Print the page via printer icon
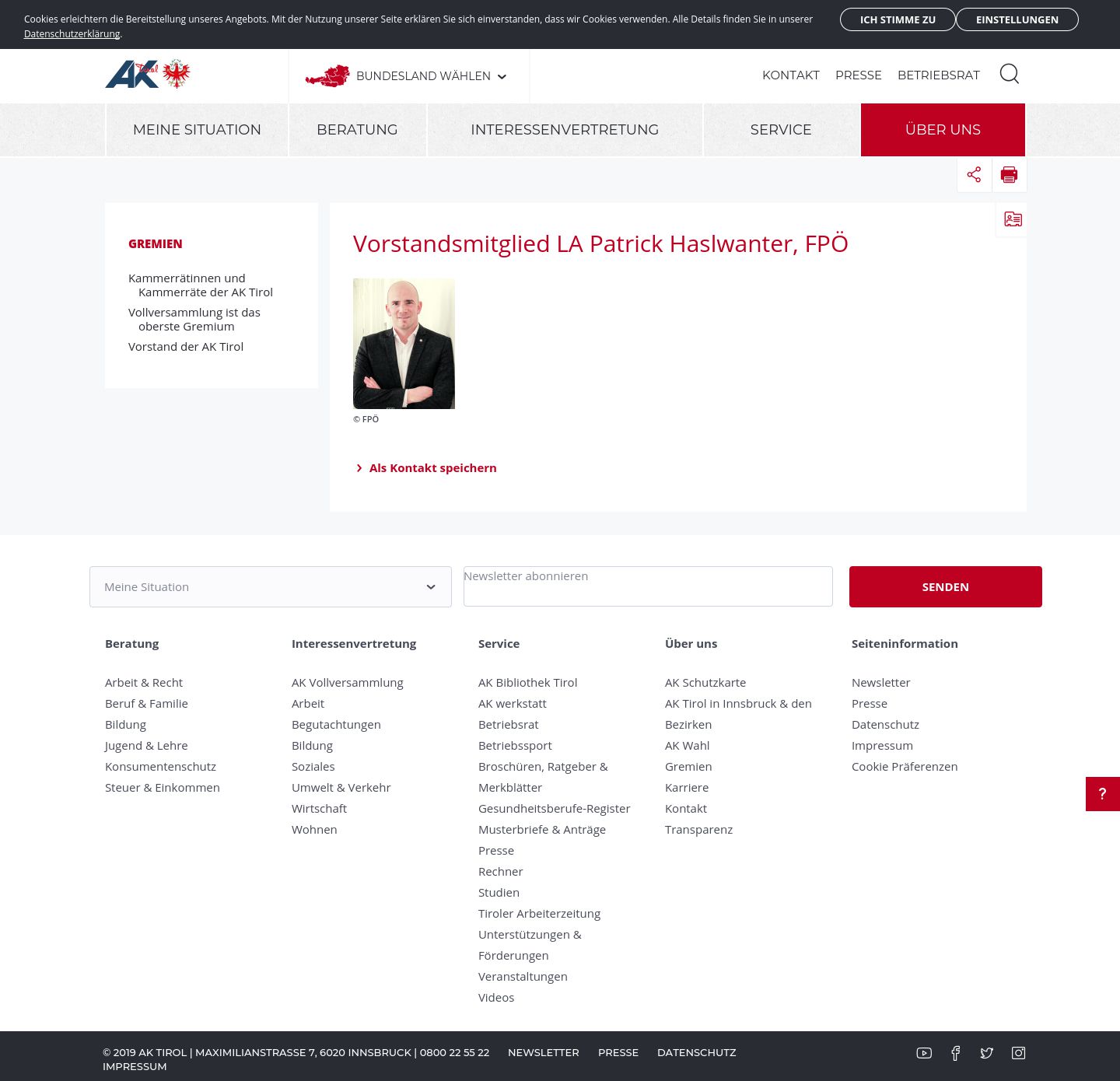Screen dimensions: 1120x1081 pos(1010,174)
